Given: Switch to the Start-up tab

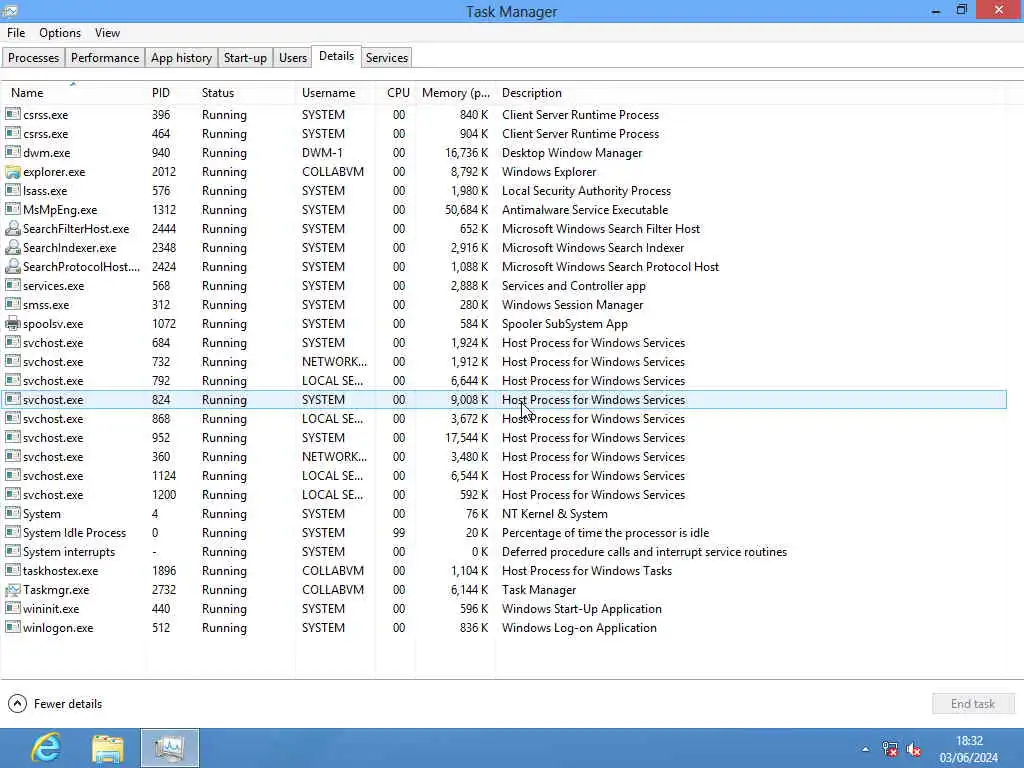Looking at the screenshot, I should coord(245,57).
